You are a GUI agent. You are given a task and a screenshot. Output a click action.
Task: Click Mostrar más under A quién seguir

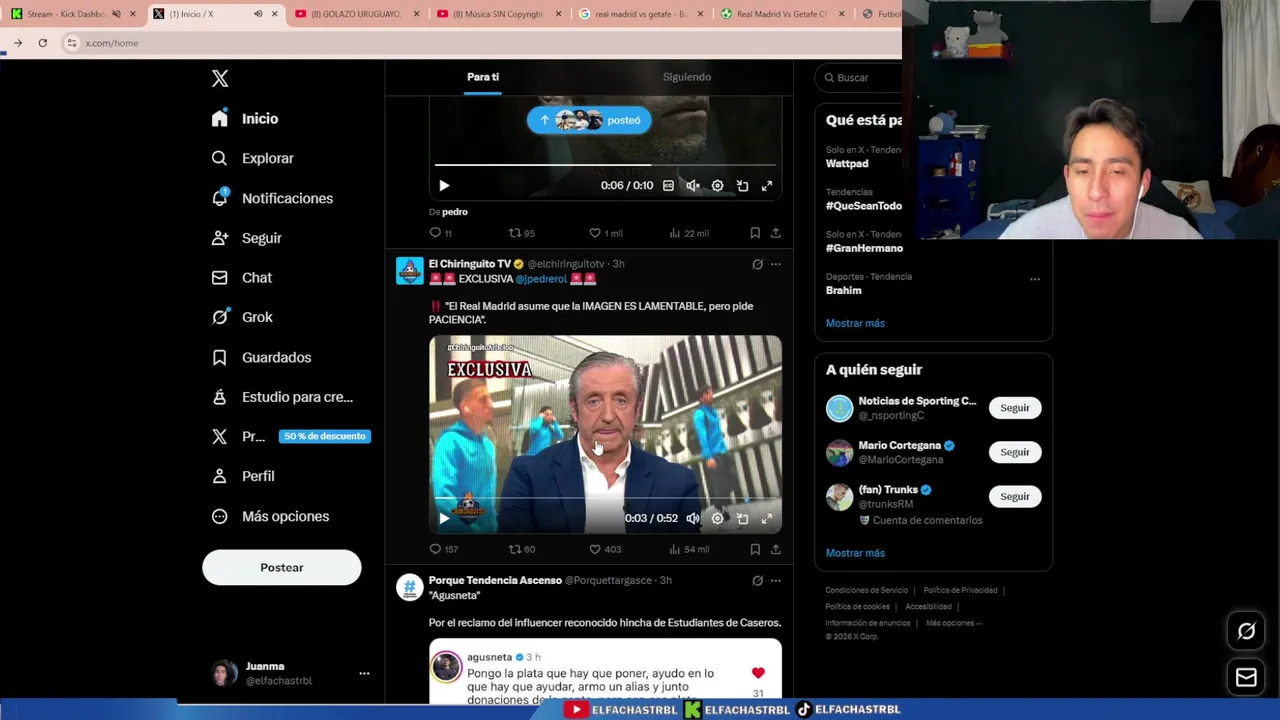pos(855,553)
